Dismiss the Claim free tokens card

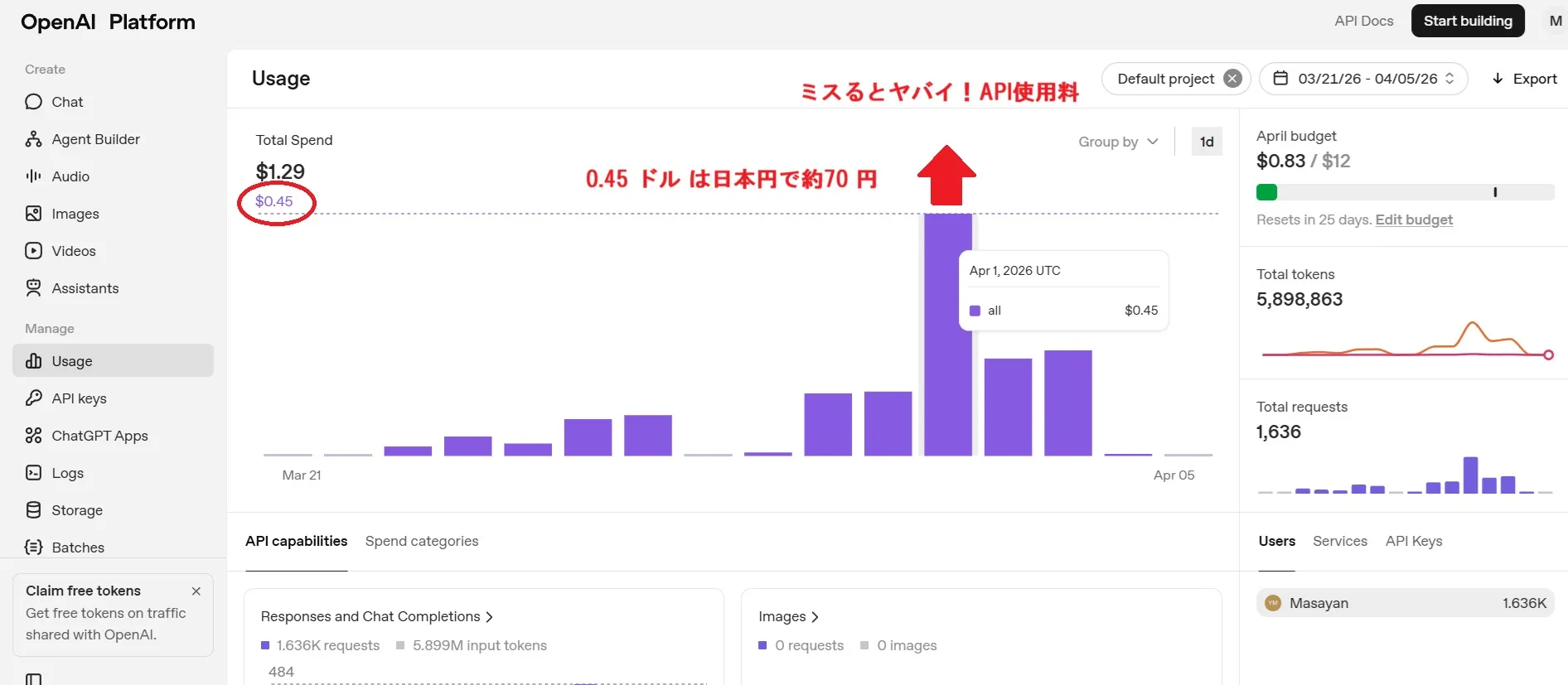click(x=196, y=591)
